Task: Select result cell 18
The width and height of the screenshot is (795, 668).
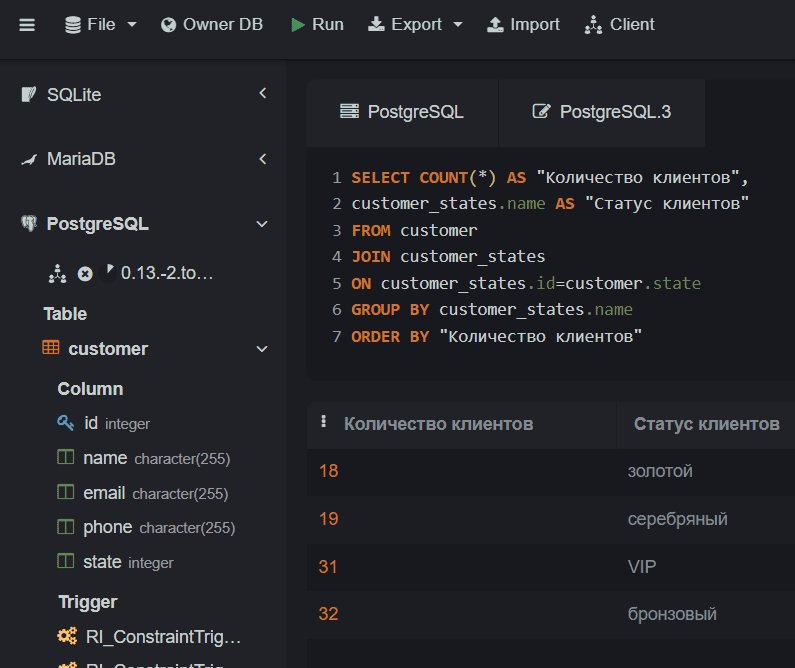Action: [x=329, y=471]
